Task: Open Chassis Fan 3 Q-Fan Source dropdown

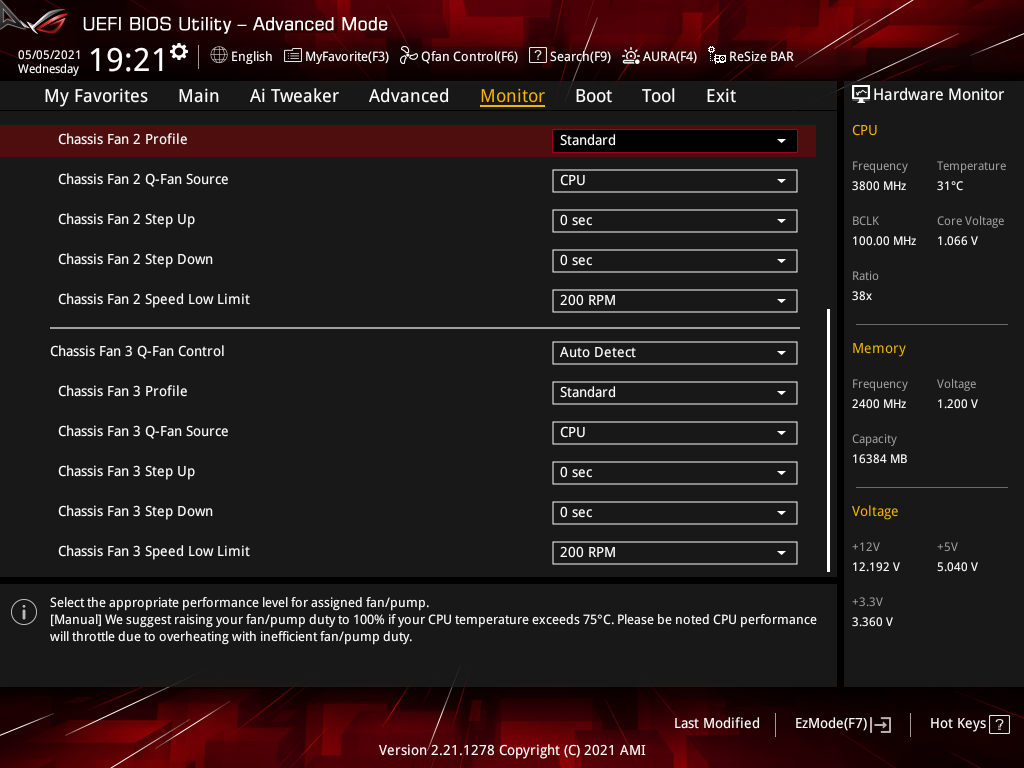Action: [674, 432]
